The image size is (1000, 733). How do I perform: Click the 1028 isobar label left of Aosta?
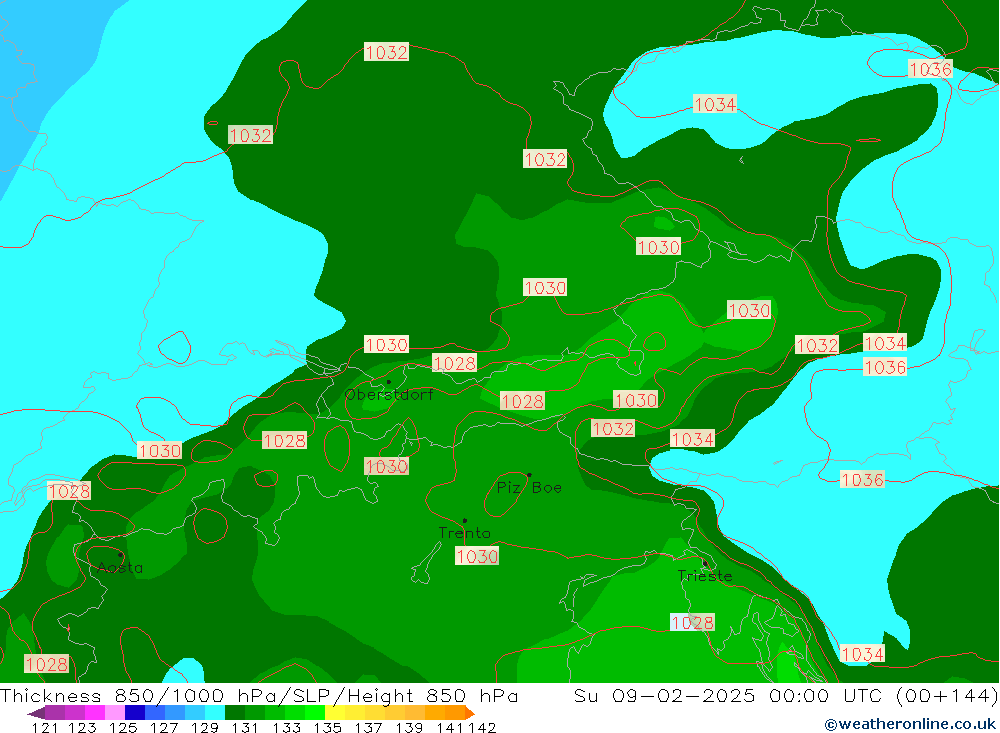point(69,491)
